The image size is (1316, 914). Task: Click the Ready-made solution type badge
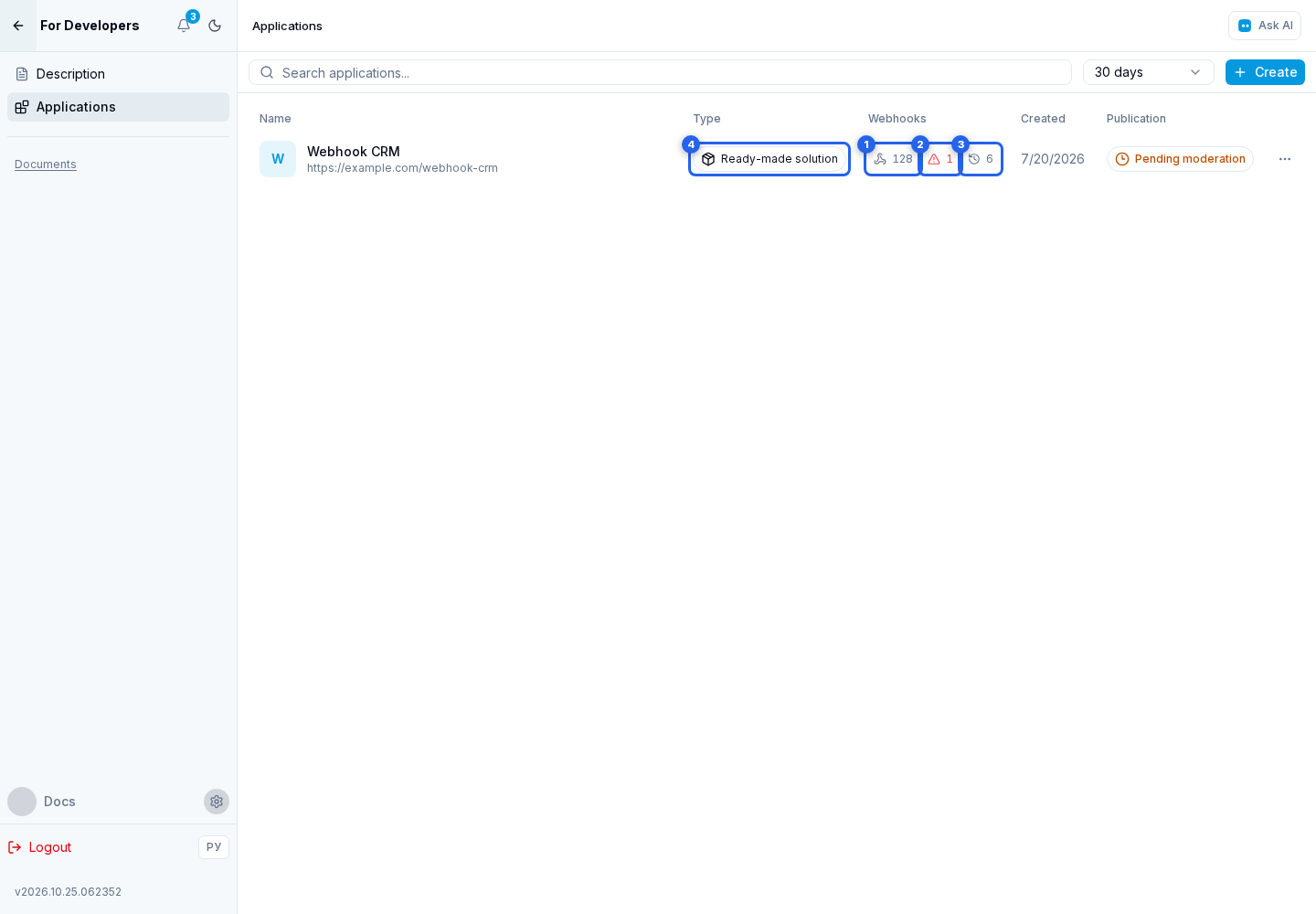[x=769, y=159]
